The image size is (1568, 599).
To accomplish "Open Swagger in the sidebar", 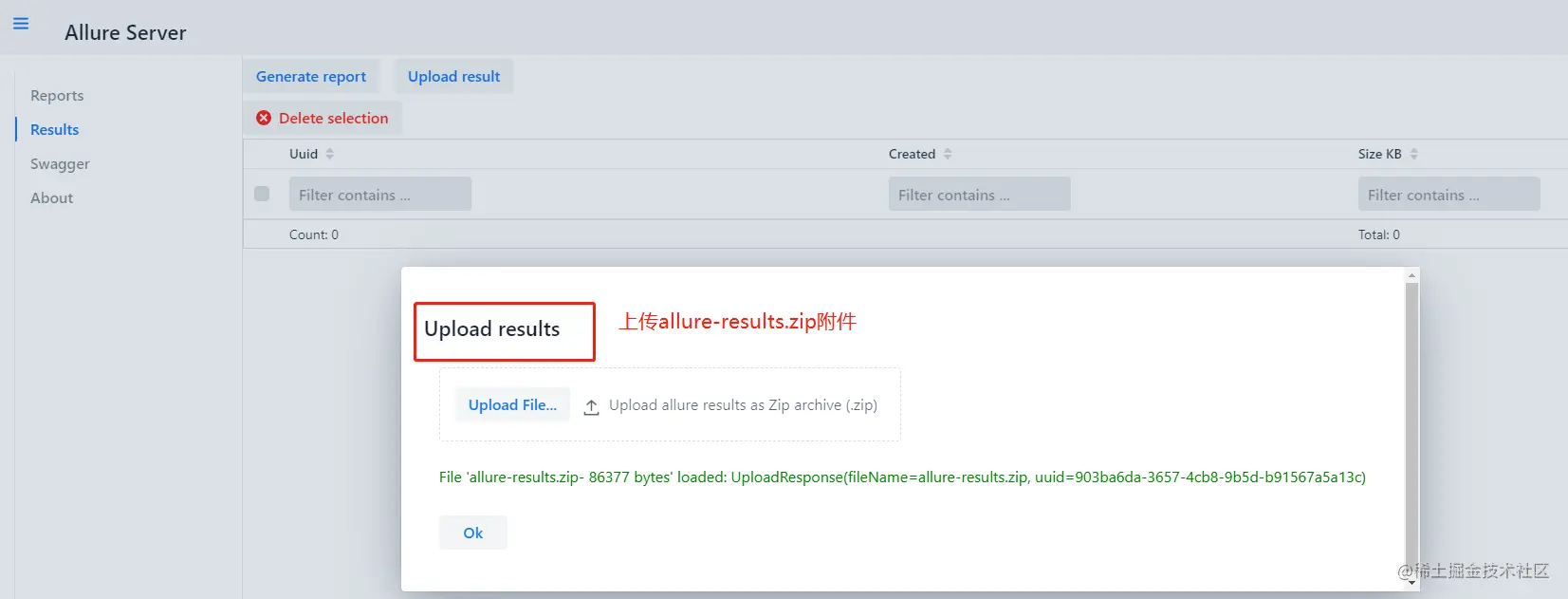I will 60,164.
